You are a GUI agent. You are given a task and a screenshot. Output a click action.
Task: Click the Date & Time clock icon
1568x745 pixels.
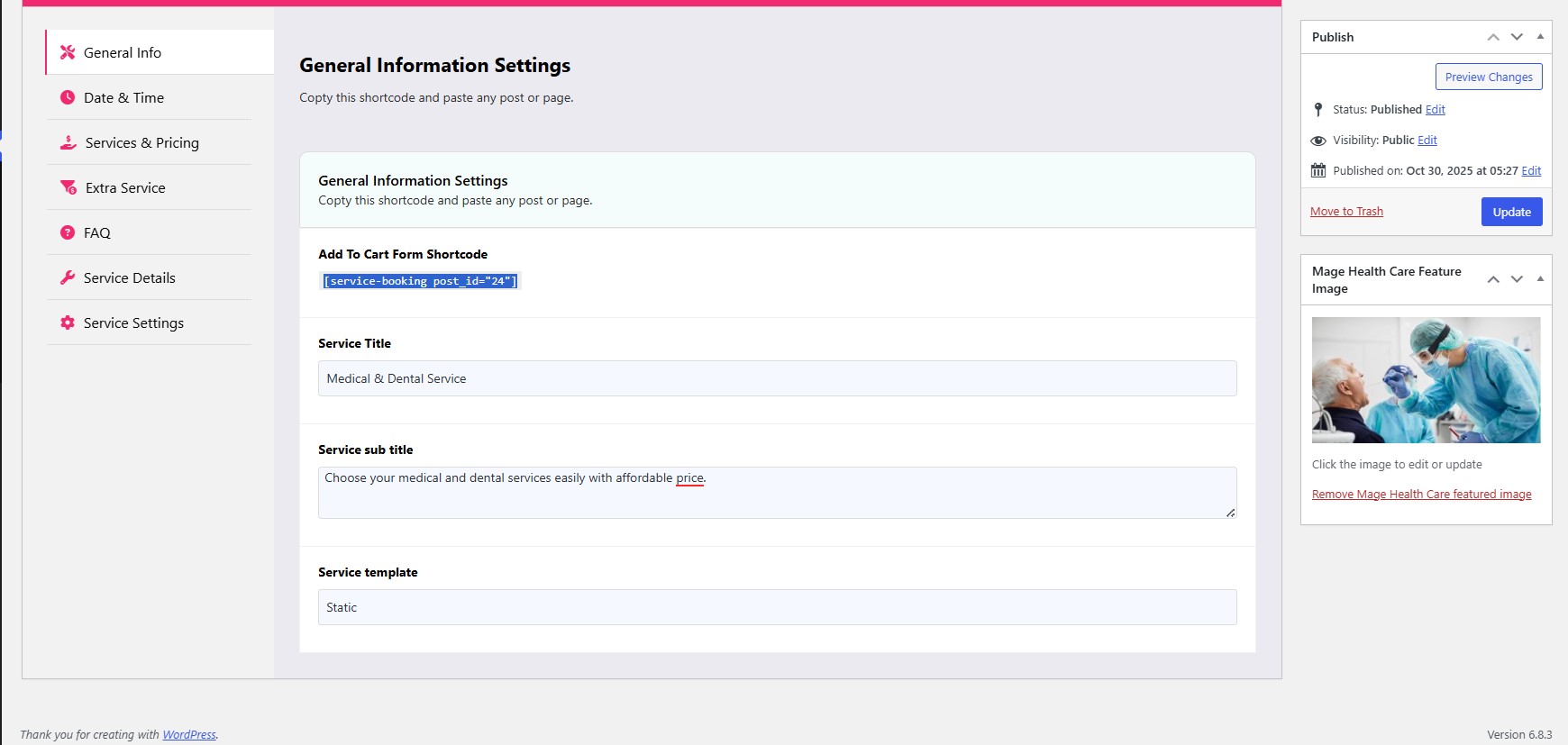click(68, 97)
